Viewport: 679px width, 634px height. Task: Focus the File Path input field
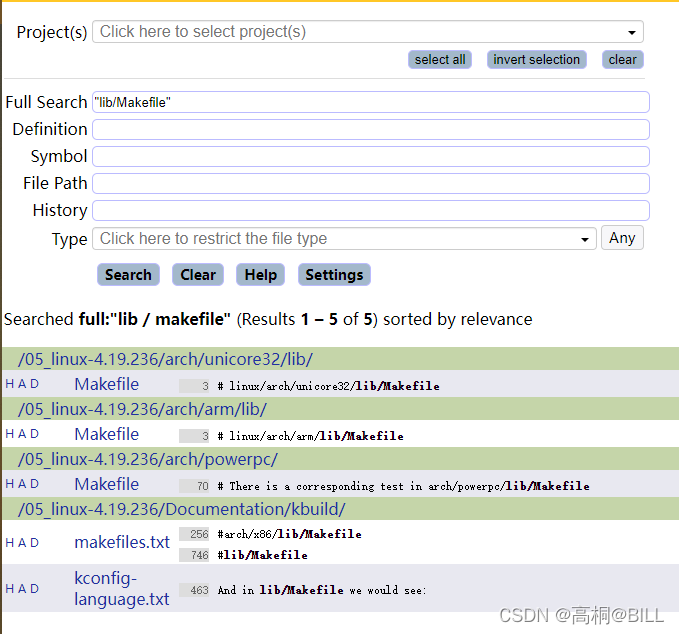tap(371, 183)
